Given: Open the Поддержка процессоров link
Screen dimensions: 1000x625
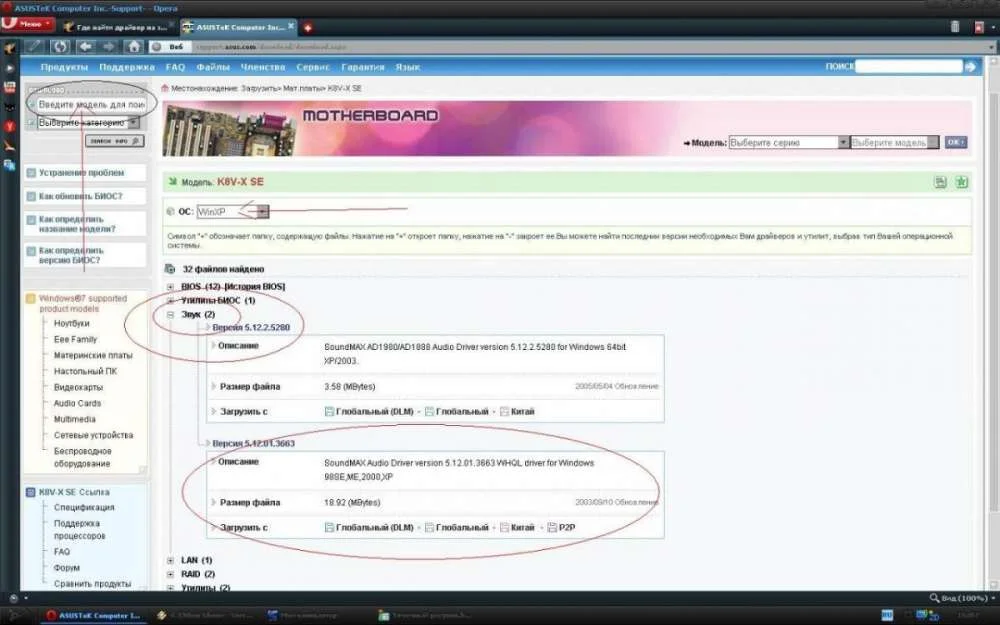Looking at the screenshot, I should (80, 529).
